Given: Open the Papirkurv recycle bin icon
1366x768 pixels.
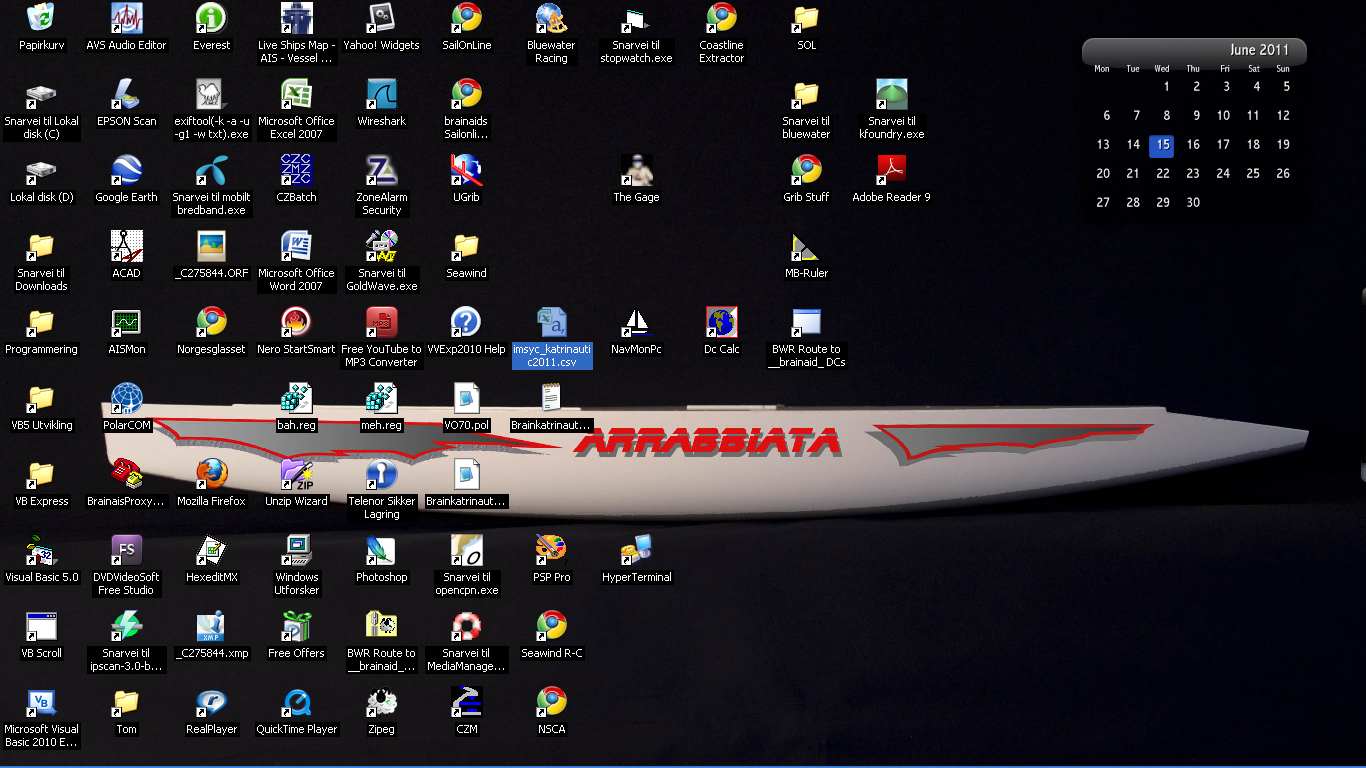Looking at the screenshot, I should (41, 18).
